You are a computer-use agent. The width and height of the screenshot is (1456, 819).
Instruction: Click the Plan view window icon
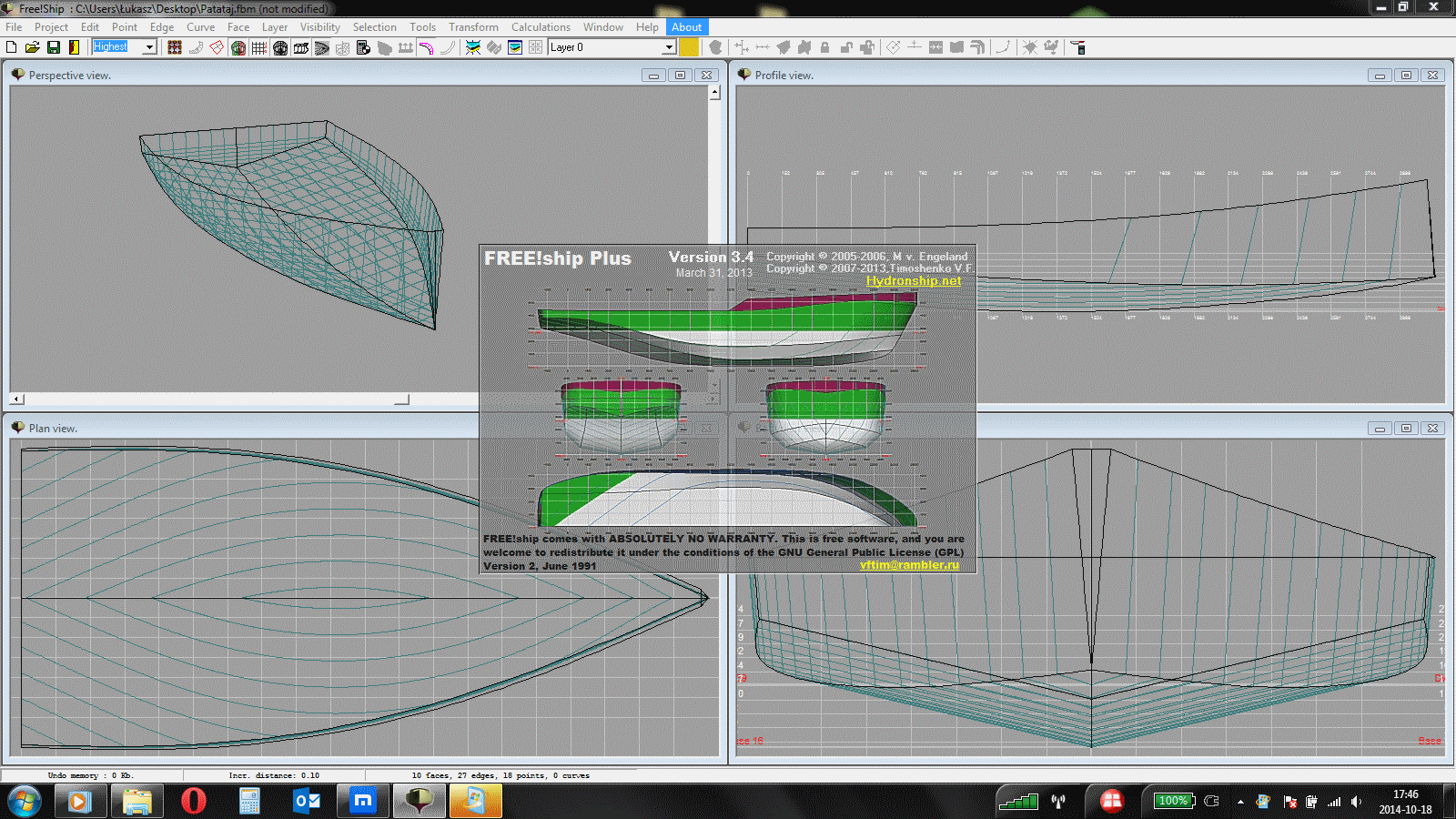click(x=17, y=428)
